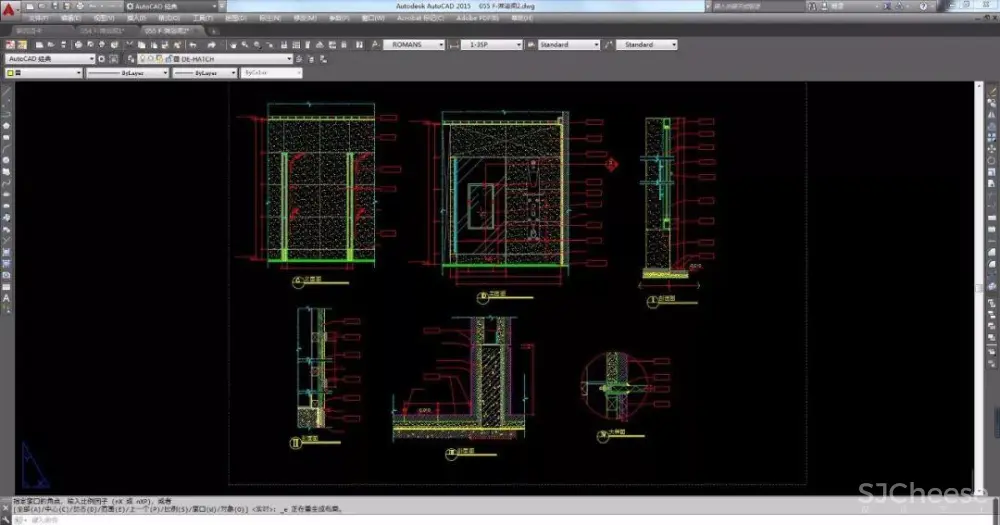The image size is (1000, 525).
Task: Click the new drawing tab plus button
Action: pos(213,31)
